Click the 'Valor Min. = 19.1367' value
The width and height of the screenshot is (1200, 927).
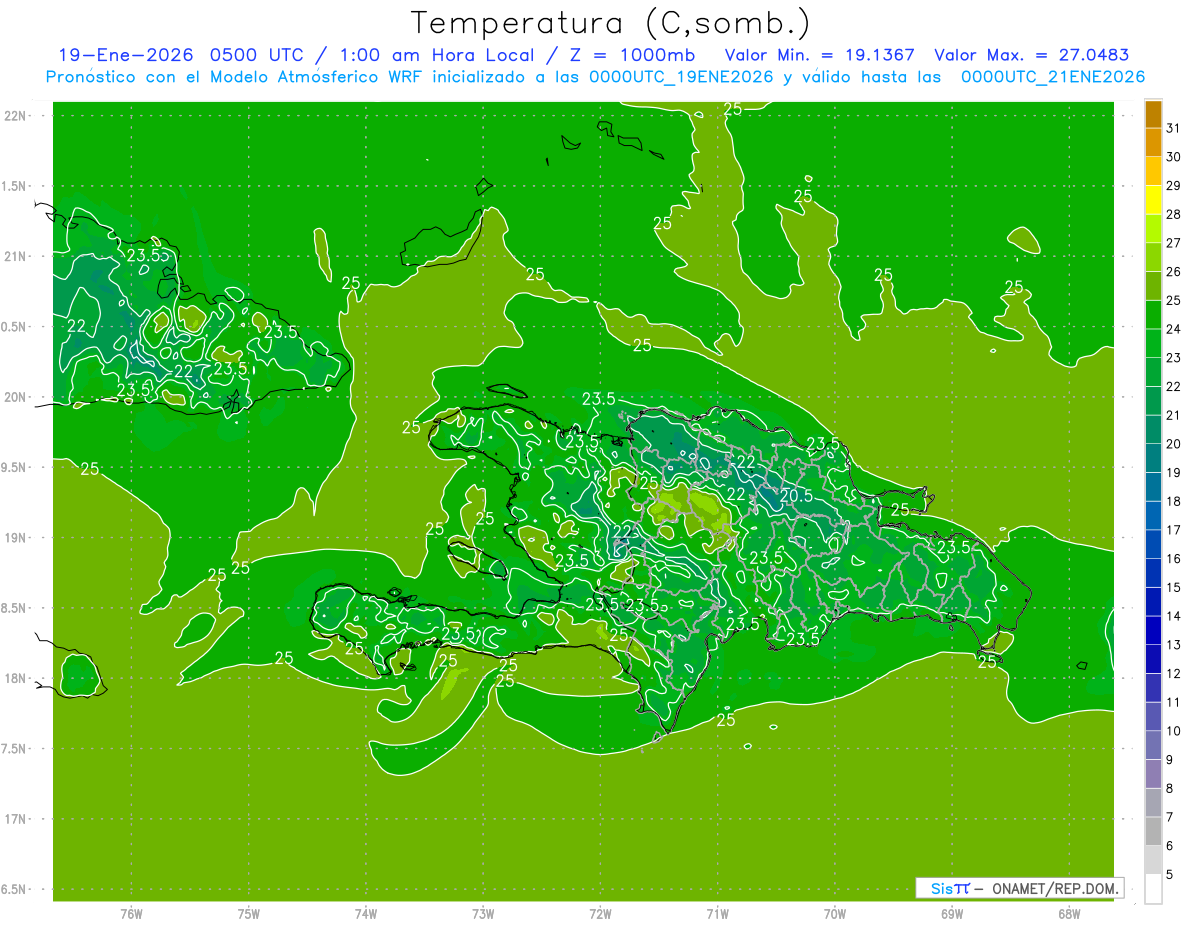tap(820, 55)
